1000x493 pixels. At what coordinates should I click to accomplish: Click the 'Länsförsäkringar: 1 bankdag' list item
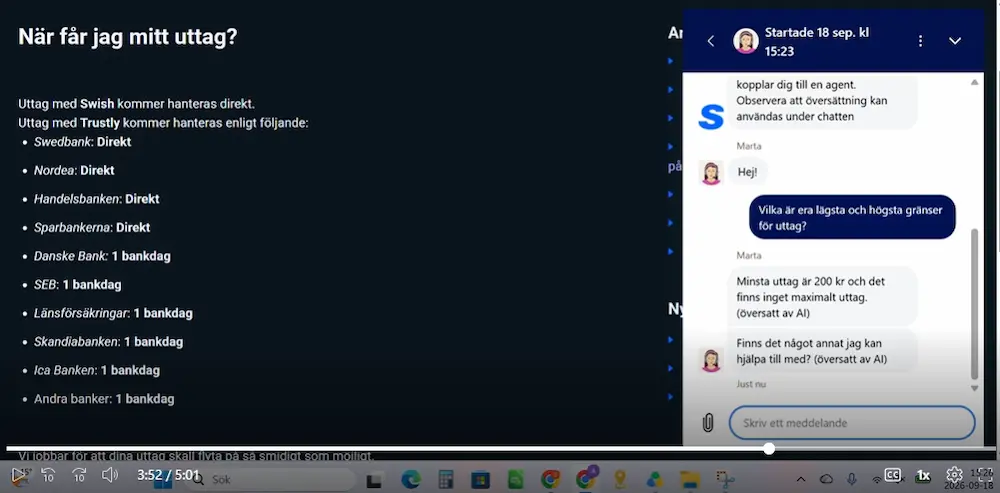pyautogui.click(x=113, y=314)
